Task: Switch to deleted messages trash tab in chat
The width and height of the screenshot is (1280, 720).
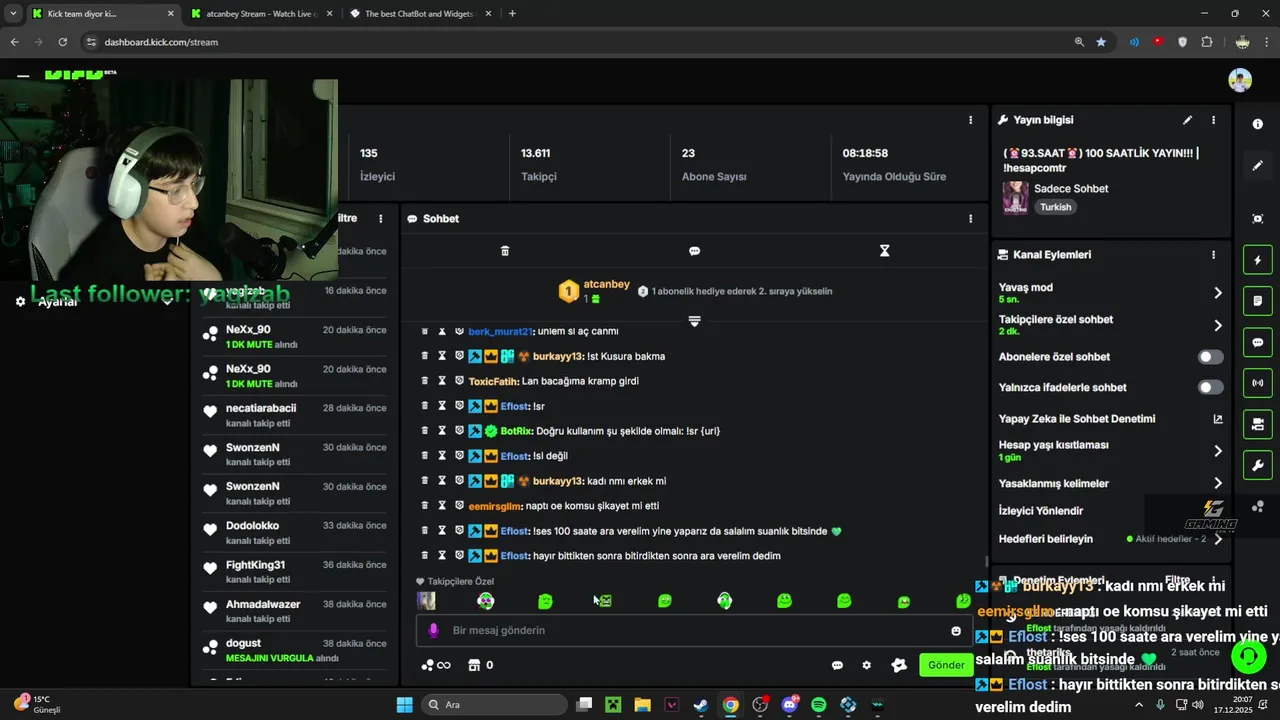Action: tap(505, 251)
